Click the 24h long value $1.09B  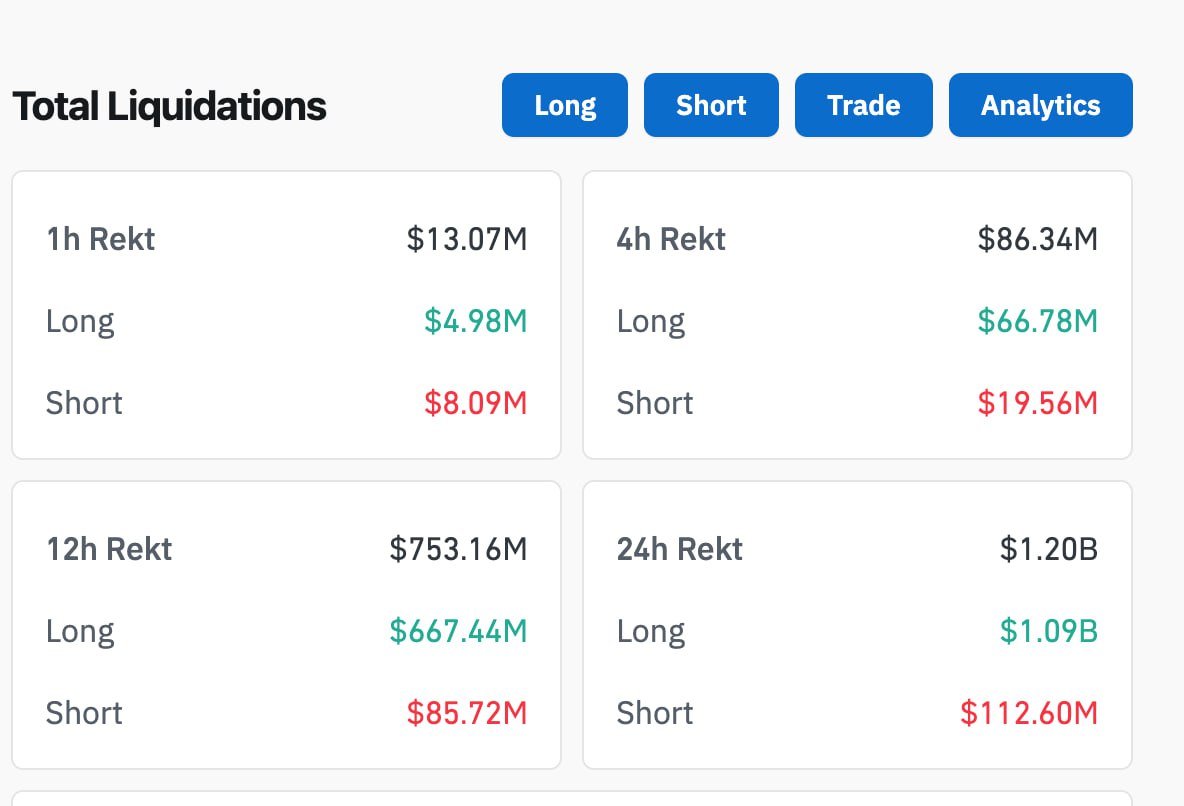tap(1049, 631)
